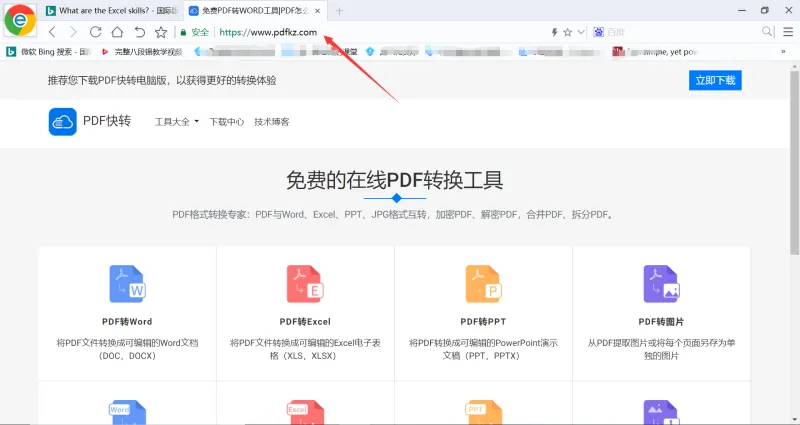Open the PDF转图片 title link
The image size is (800, 425).
(661, 322)
